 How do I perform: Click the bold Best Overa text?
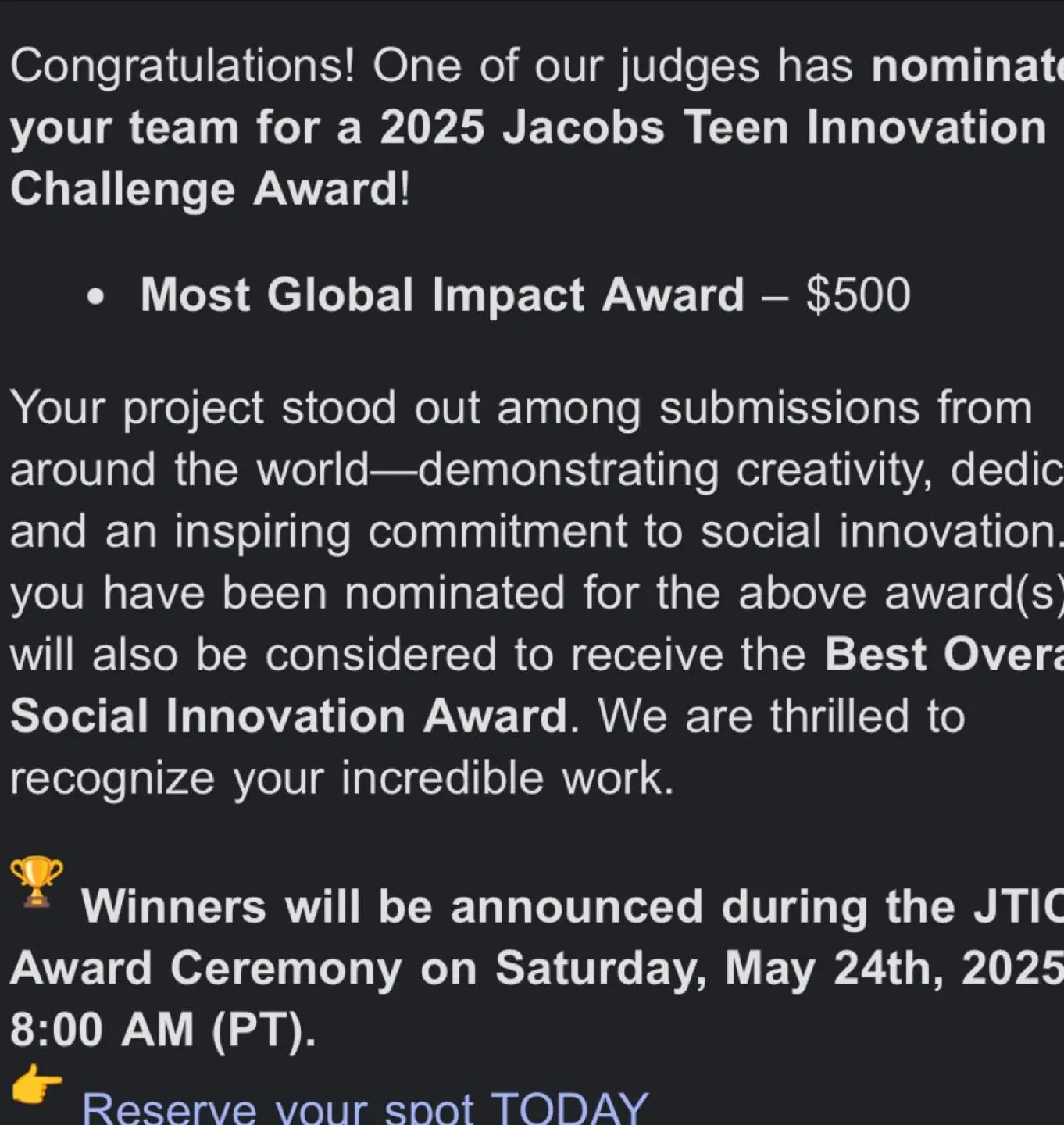[944, 655]
